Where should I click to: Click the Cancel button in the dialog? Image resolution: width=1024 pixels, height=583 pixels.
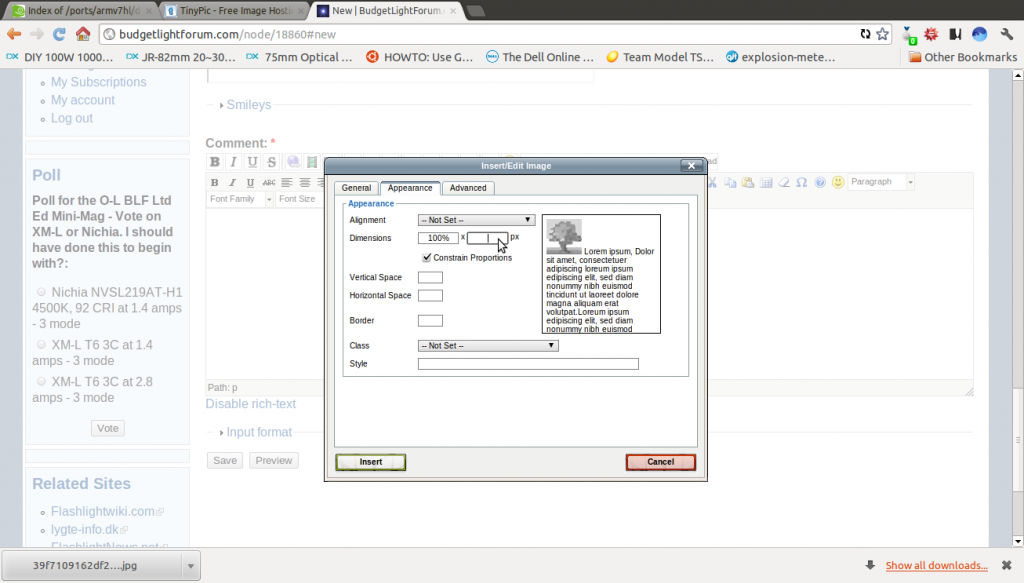[660, 462]
